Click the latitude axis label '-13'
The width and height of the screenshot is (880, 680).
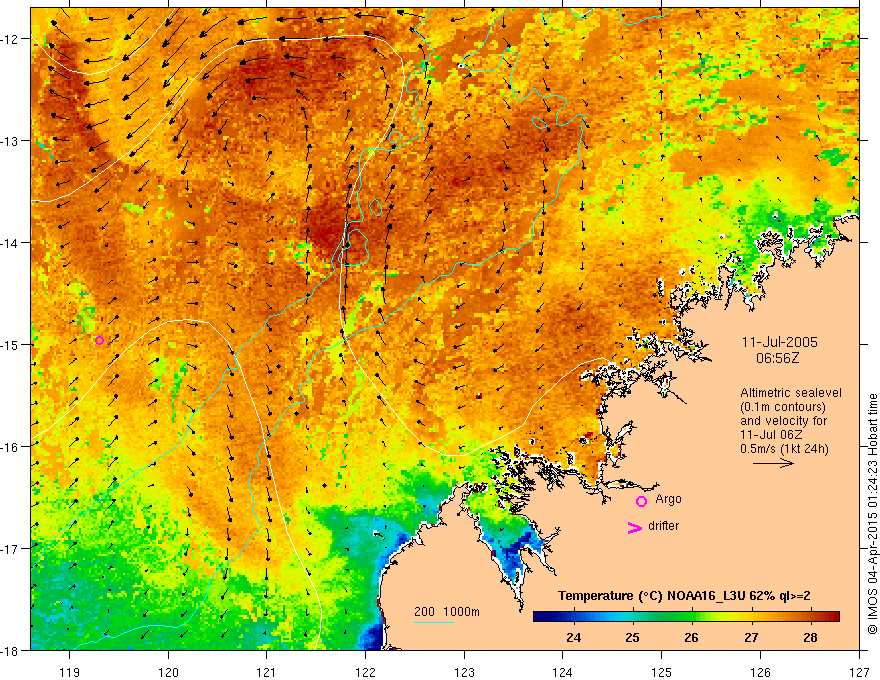click(x=10, y=140)
